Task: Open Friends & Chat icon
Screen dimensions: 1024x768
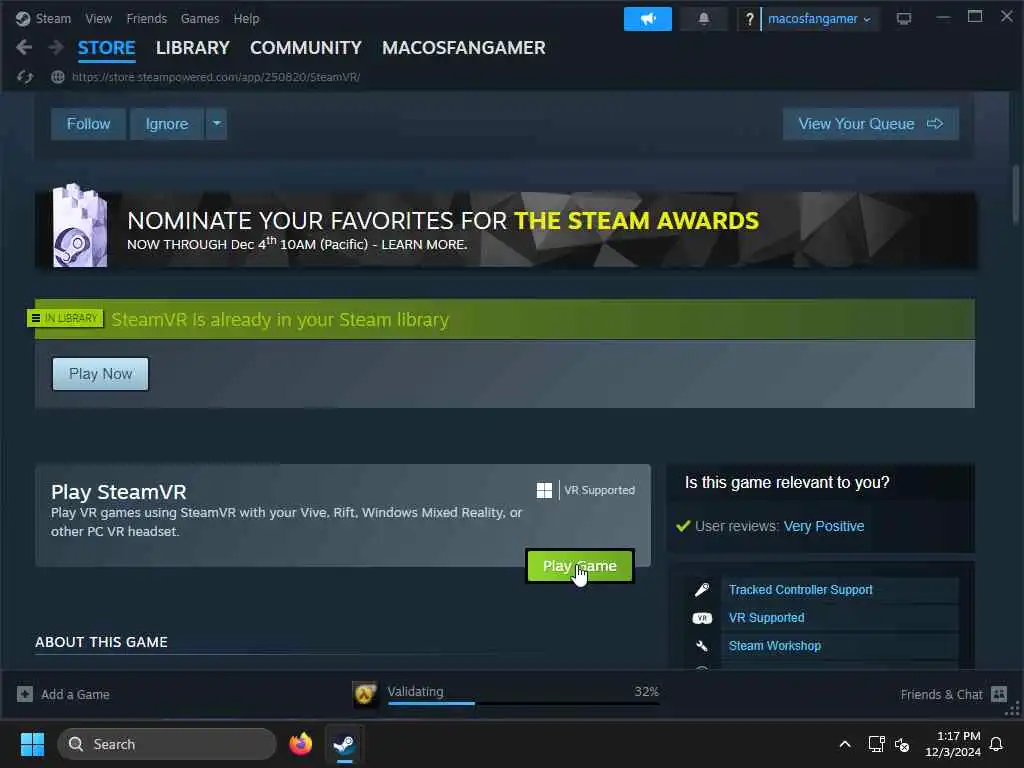Action: [999, 694]
